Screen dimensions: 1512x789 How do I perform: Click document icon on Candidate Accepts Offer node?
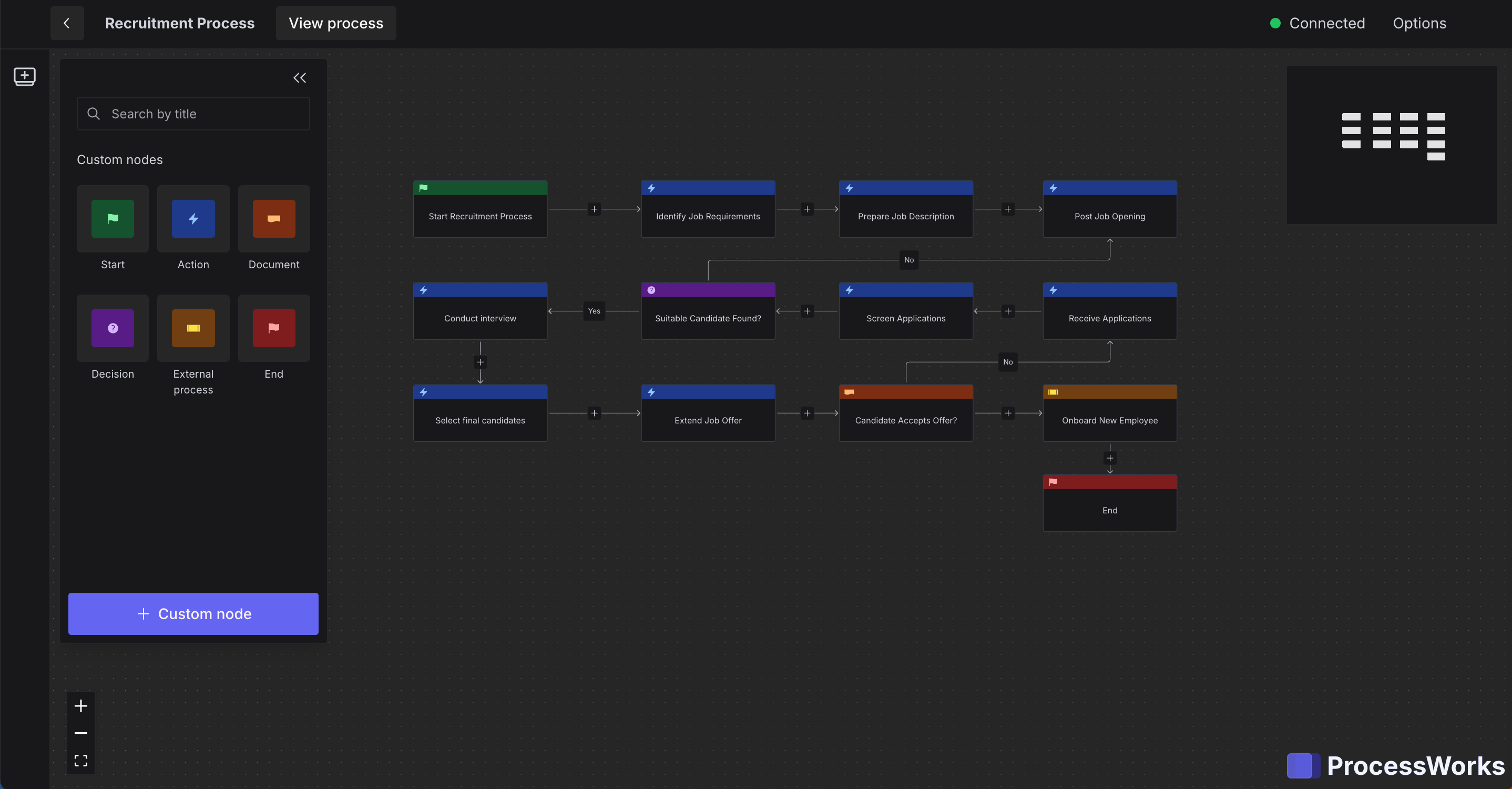click(x=849, y=392)
